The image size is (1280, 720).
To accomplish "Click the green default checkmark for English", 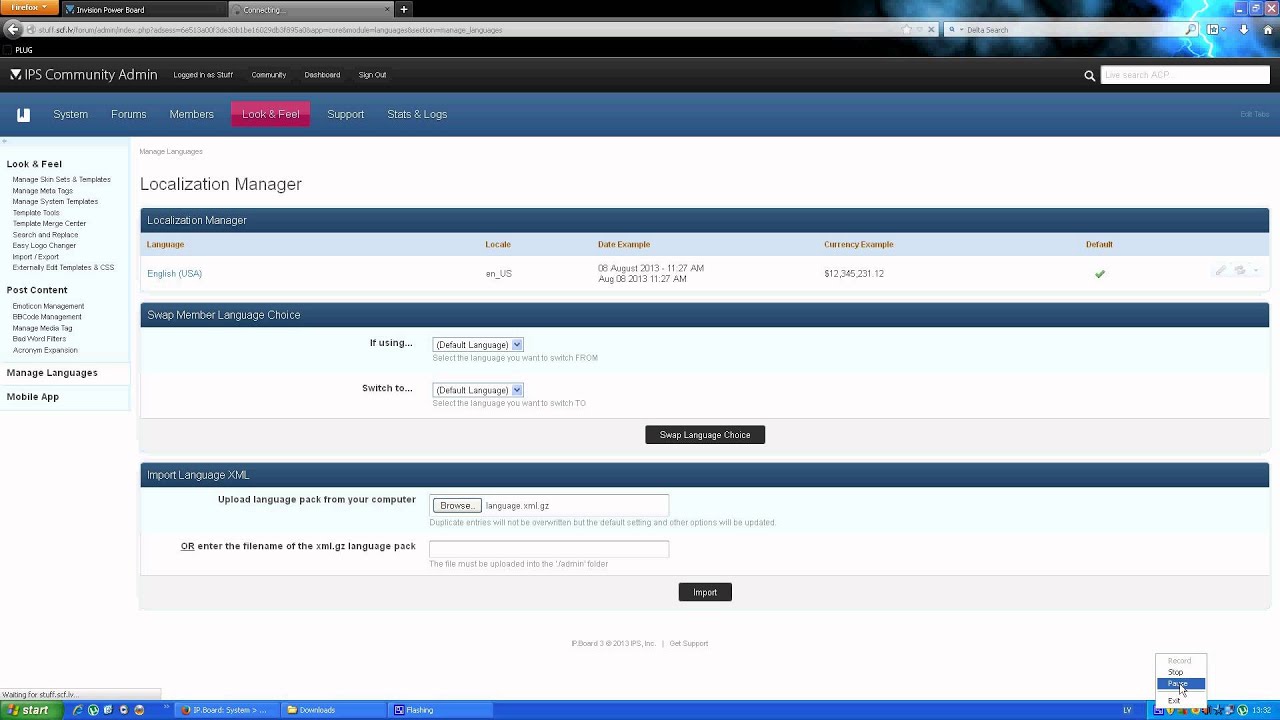I will point(1100,273).
